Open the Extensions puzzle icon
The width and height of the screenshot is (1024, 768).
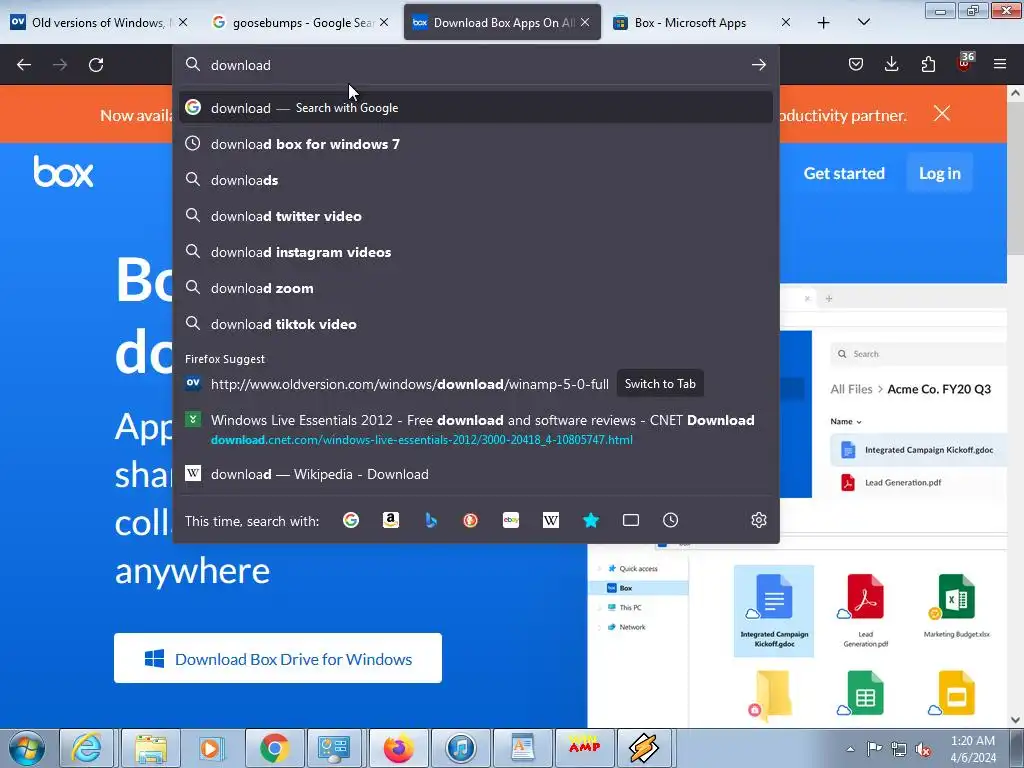(928, 64)
